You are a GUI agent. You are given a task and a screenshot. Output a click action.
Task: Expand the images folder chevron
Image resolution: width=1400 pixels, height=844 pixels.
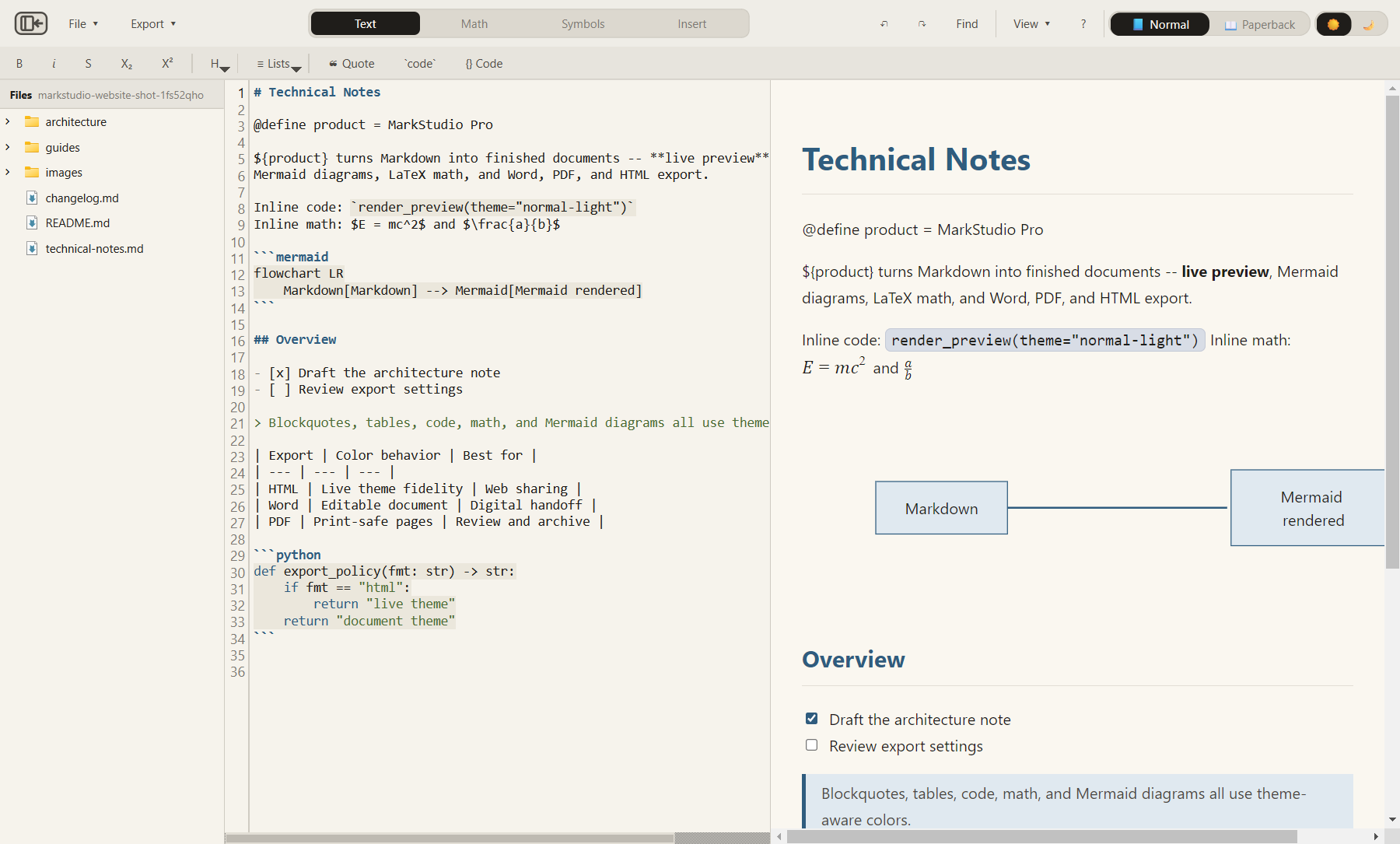click(8, 172)
